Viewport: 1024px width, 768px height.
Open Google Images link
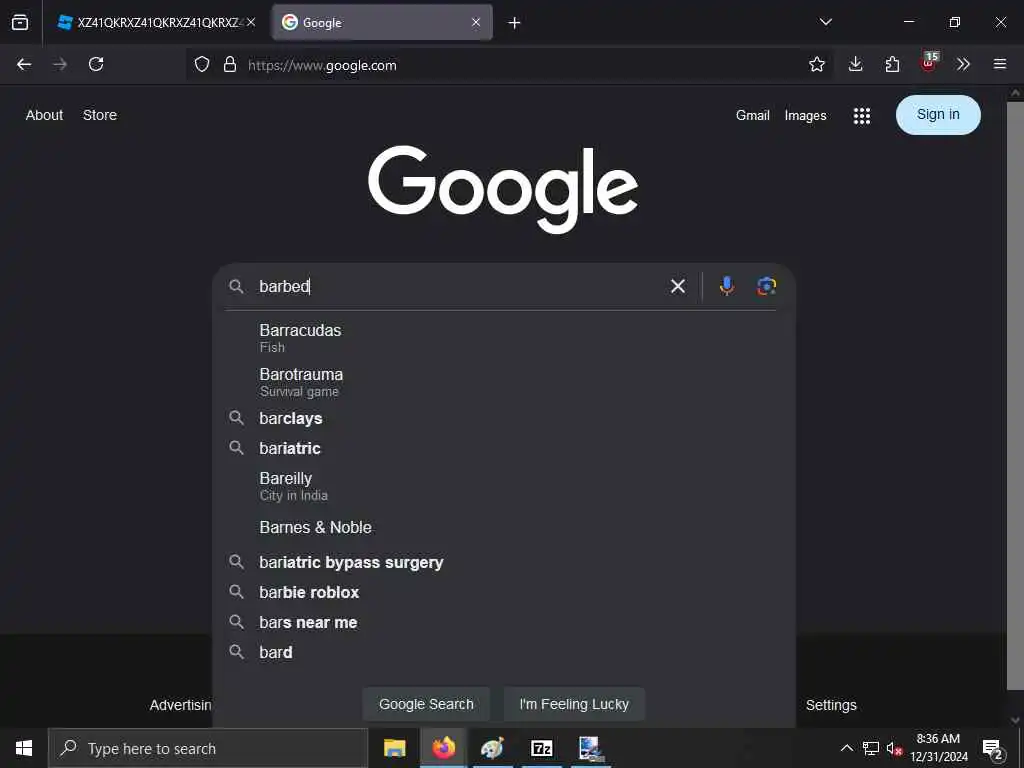click(805, 116)
